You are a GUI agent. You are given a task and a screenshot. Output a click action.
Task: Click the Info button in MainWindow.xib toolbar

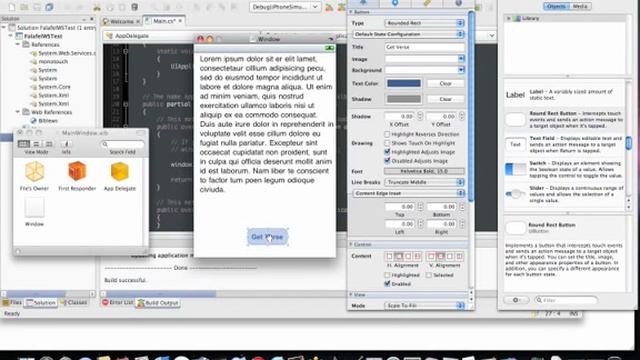[67, 144]
